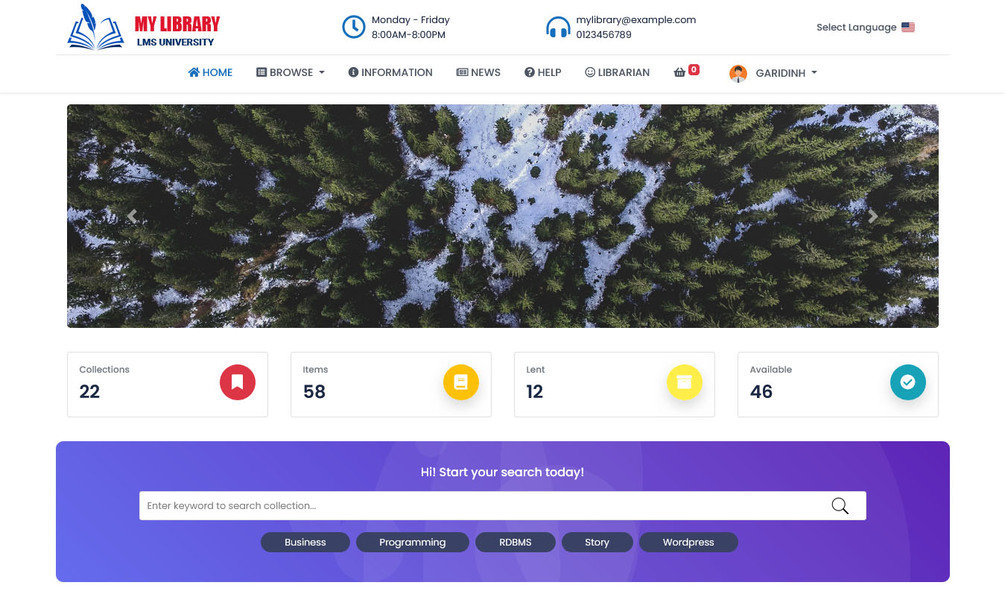Select the RDBMS keyword tag
1005x594 pixels.
(515, 542)
